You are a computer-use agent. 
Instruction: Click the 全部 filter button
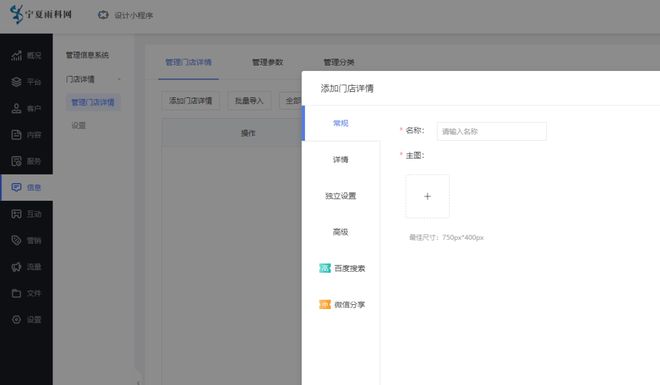290,101
